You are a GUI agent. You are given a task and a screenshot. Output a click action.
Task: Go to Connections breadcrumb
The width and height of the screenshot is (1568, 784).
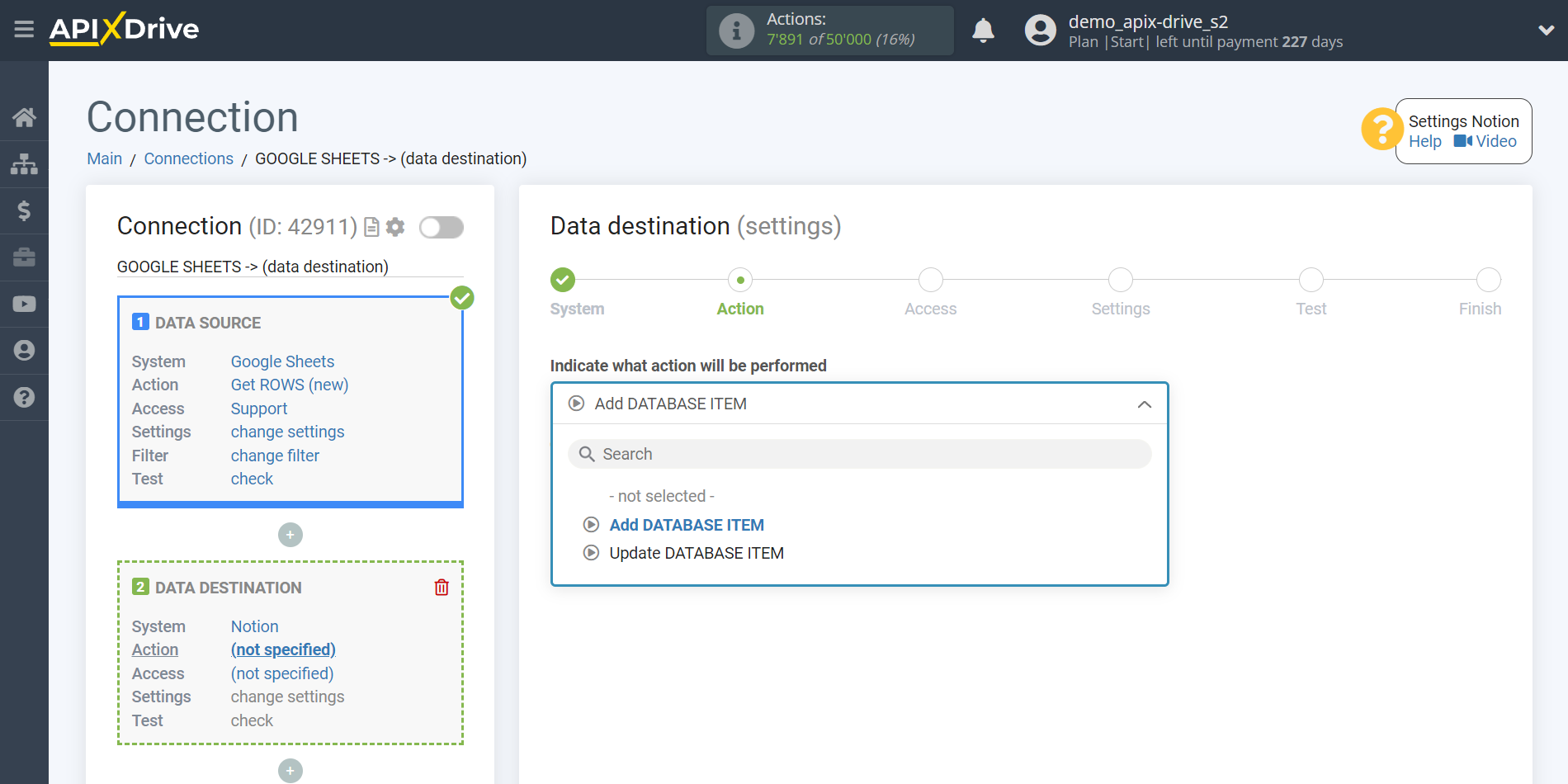[x=188, y=158]
